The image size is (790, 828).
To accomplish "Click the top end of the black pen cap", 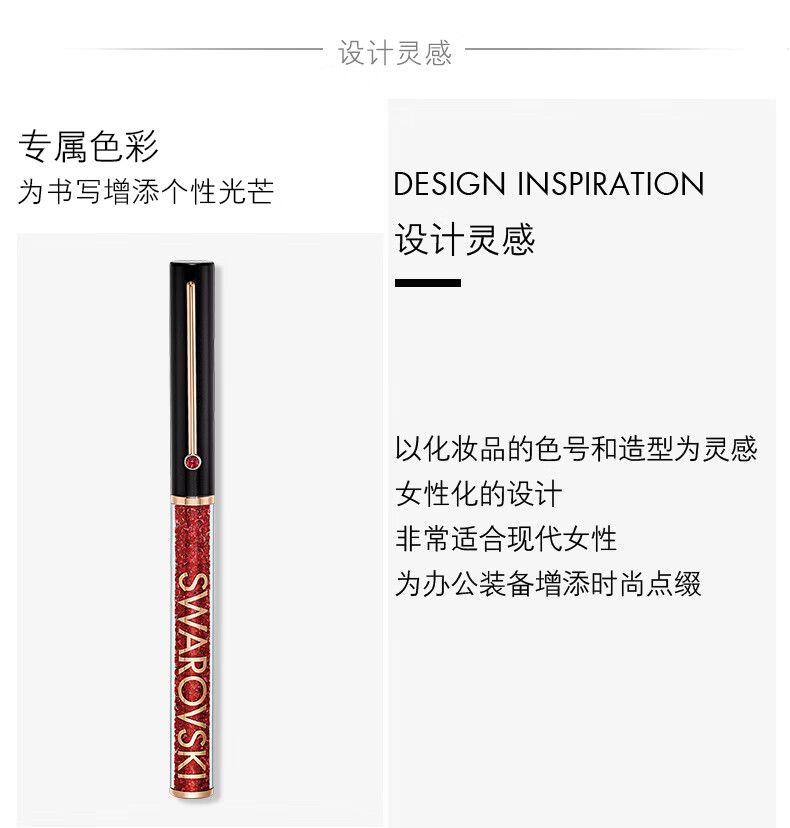I will tap(192, 264).
